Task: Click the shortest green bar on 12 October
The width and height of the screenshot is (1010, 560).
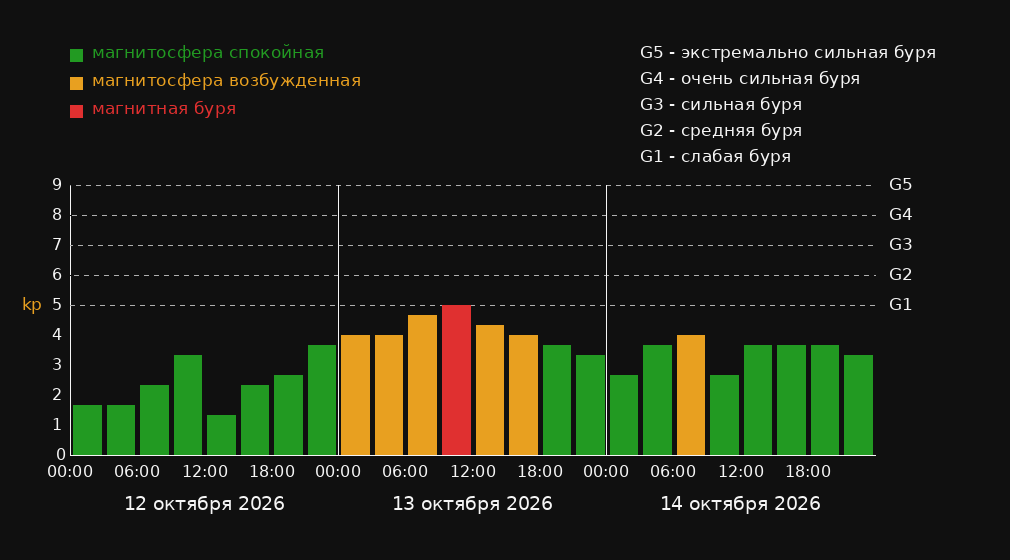Action: click(x=222, y=435)
